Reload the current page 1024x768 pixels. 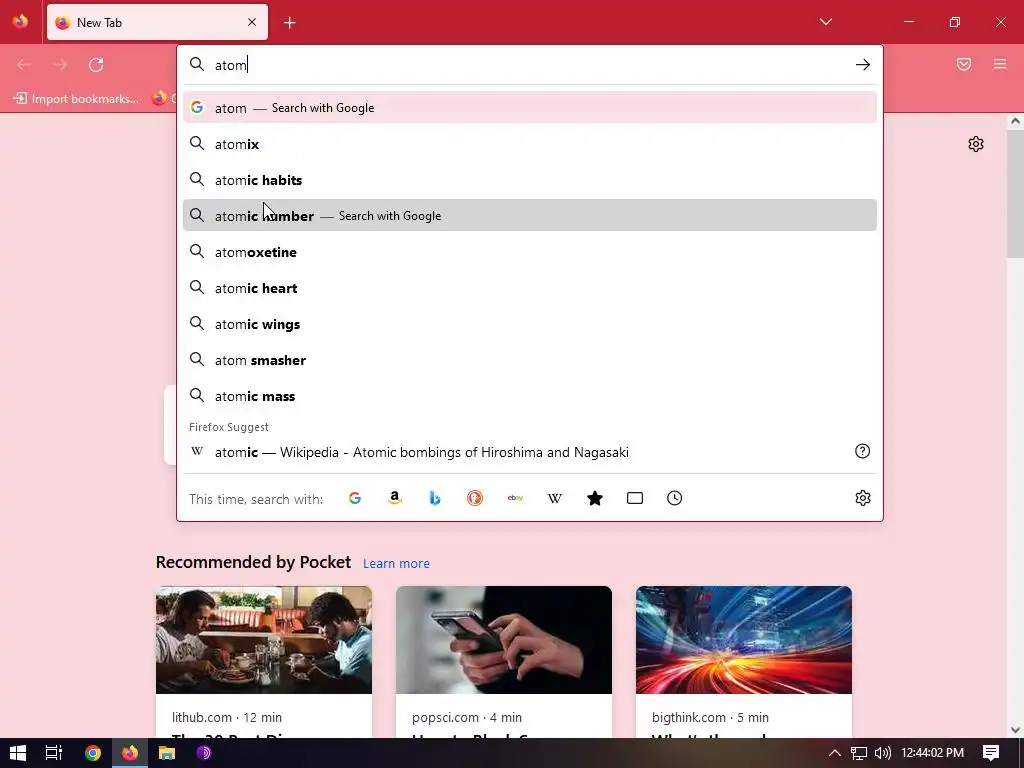96,65
